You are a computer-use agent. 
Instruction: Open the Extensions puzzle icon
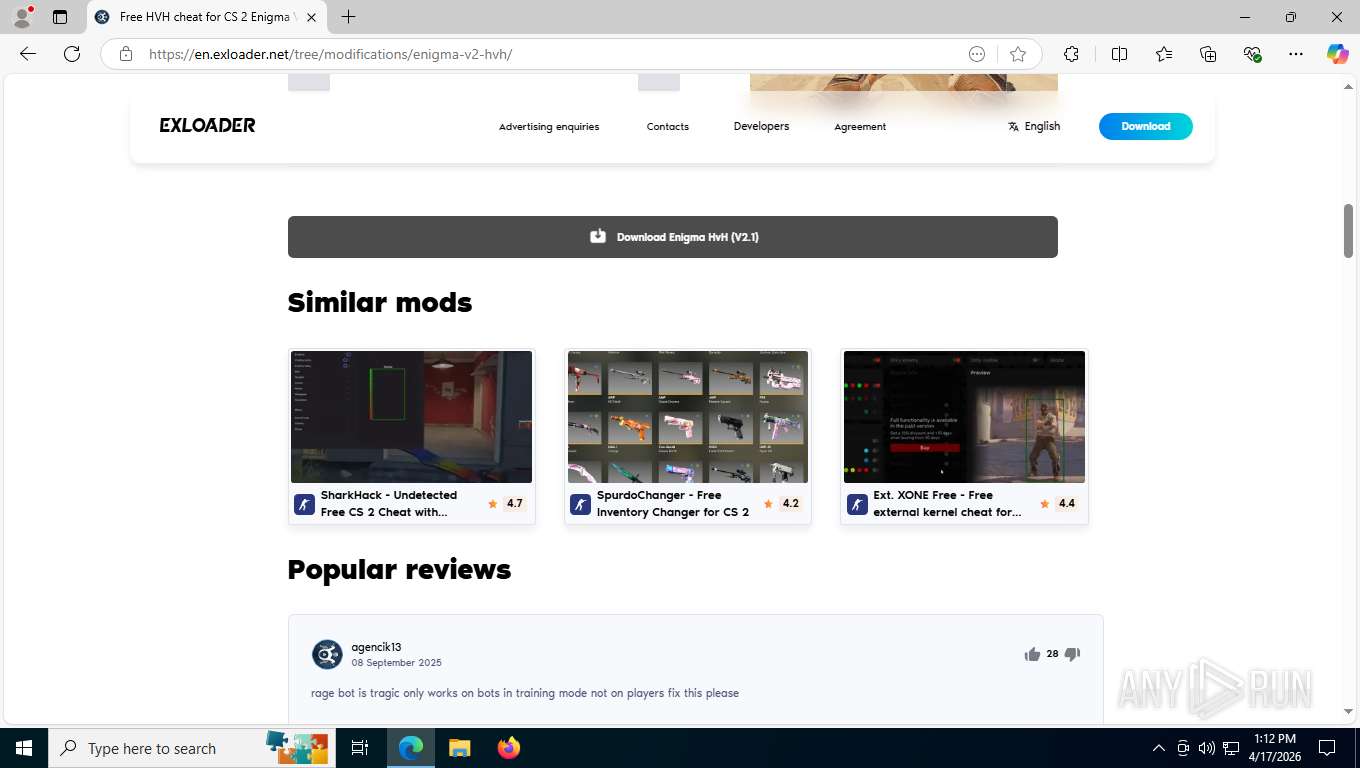[x=1071, y=54]
